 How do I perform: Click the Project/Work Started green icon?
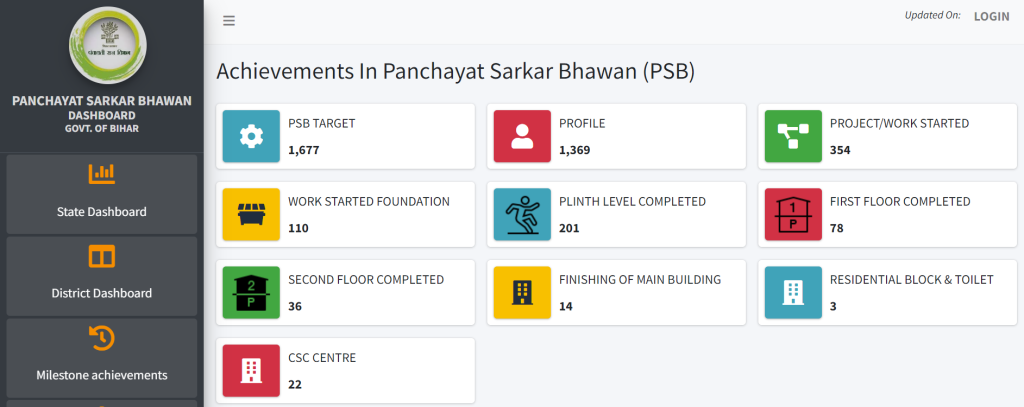793,136
